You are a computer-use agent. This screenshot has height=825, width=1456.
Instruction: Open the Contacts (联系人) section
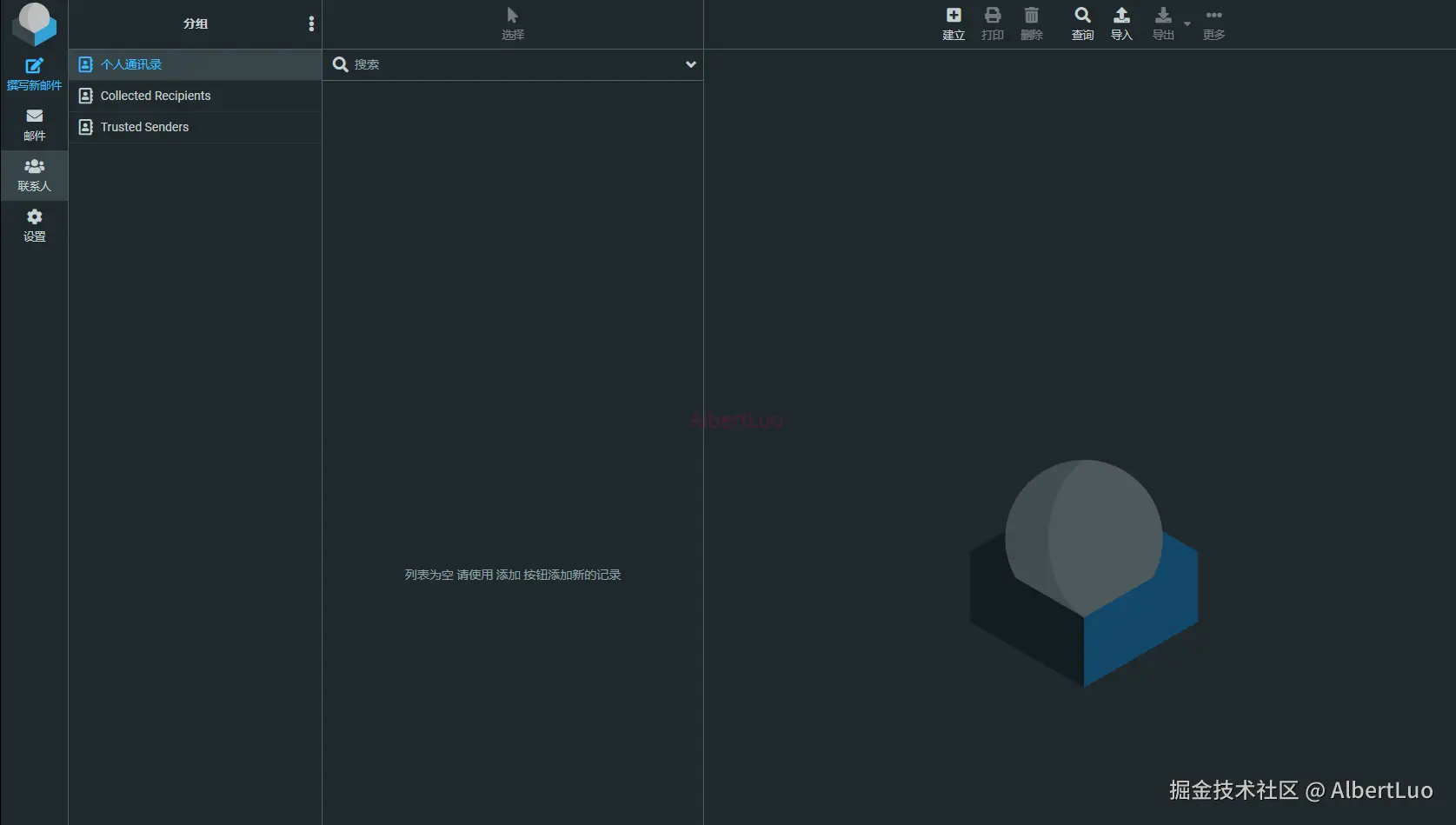tap(34, 176)
